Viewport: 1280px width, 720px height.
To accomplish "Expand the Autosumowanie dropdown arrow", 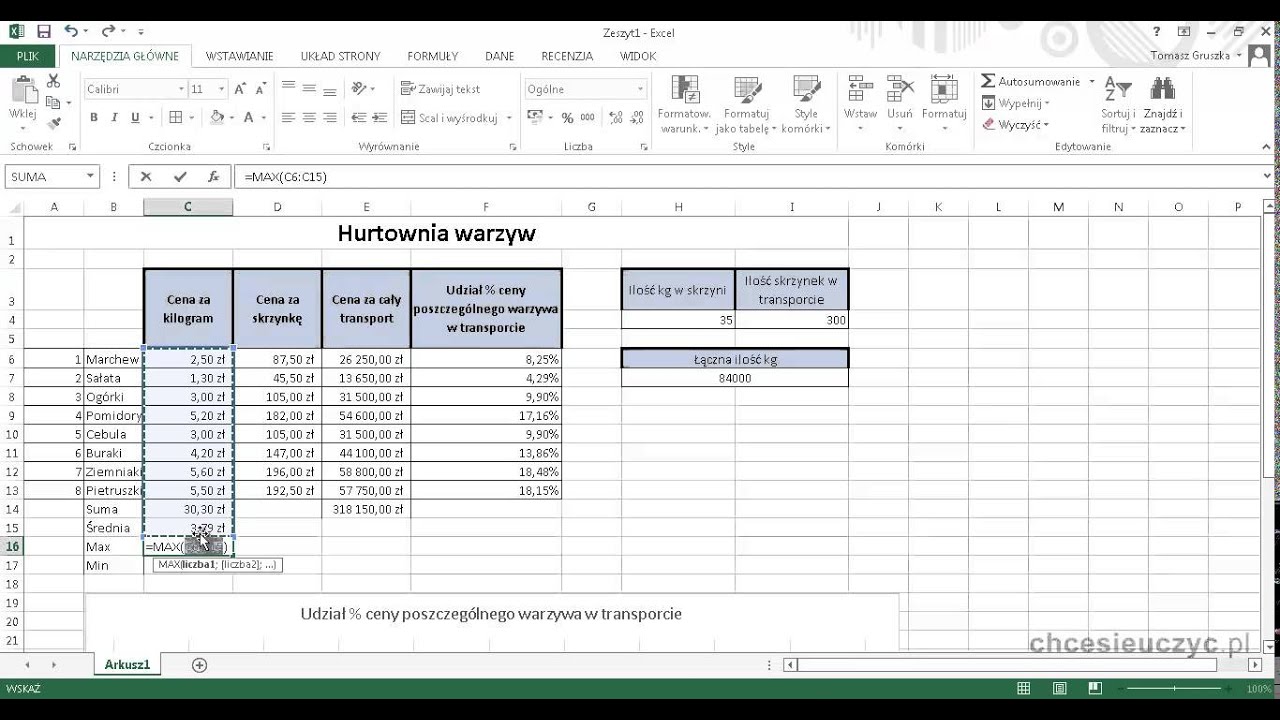I will [x=1092, y=81].
